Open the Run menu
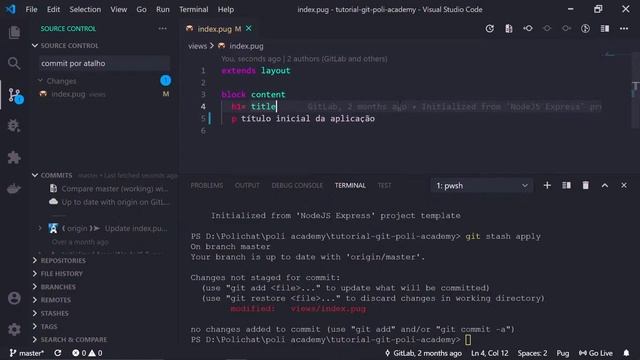Image resolution: width=640 pixels, height=360 pixels. click(x=162, y=9)
